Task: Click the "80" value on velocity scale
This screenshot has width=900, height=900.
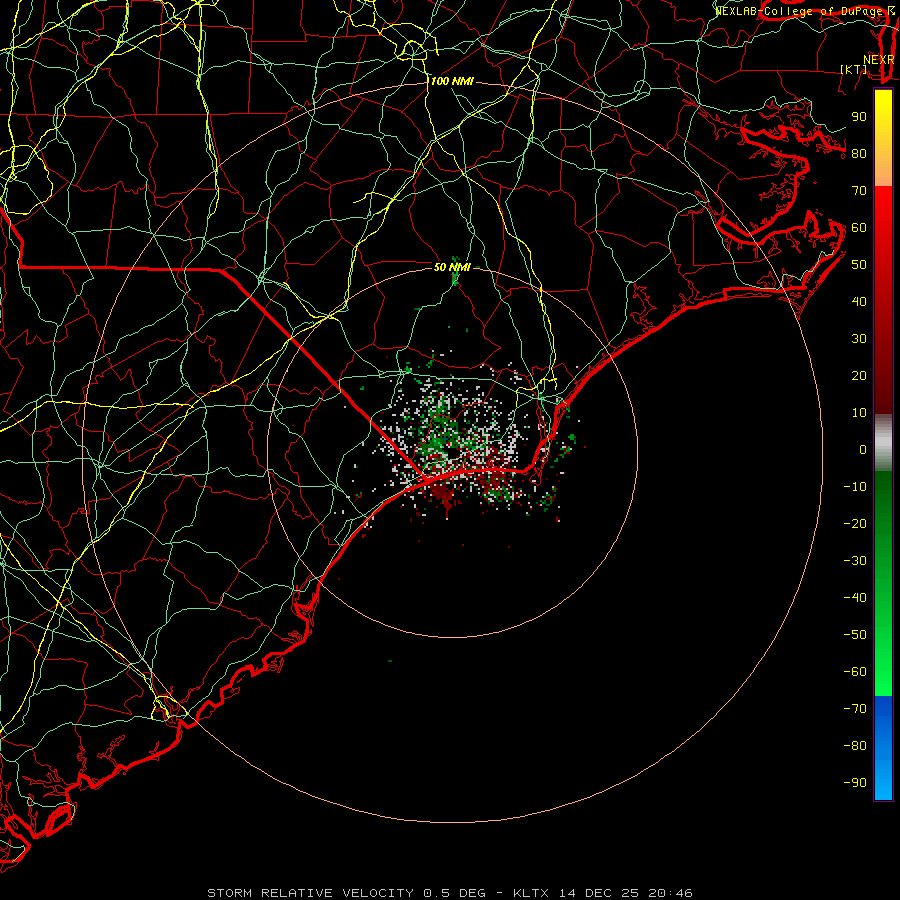Action: [x=859, y=153]
